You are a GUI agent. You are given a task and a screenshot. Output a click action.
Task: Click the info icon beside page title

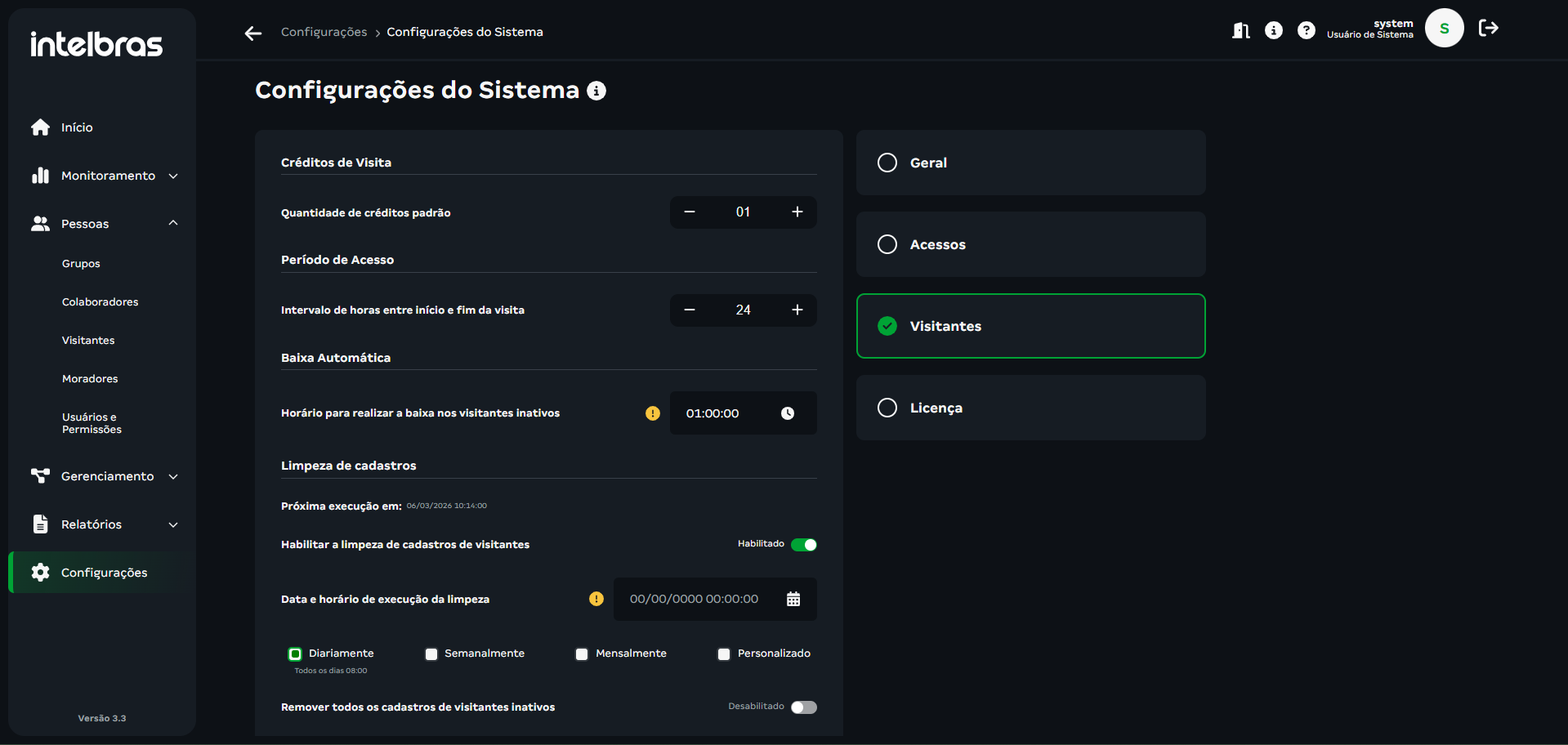coord(596,91)
